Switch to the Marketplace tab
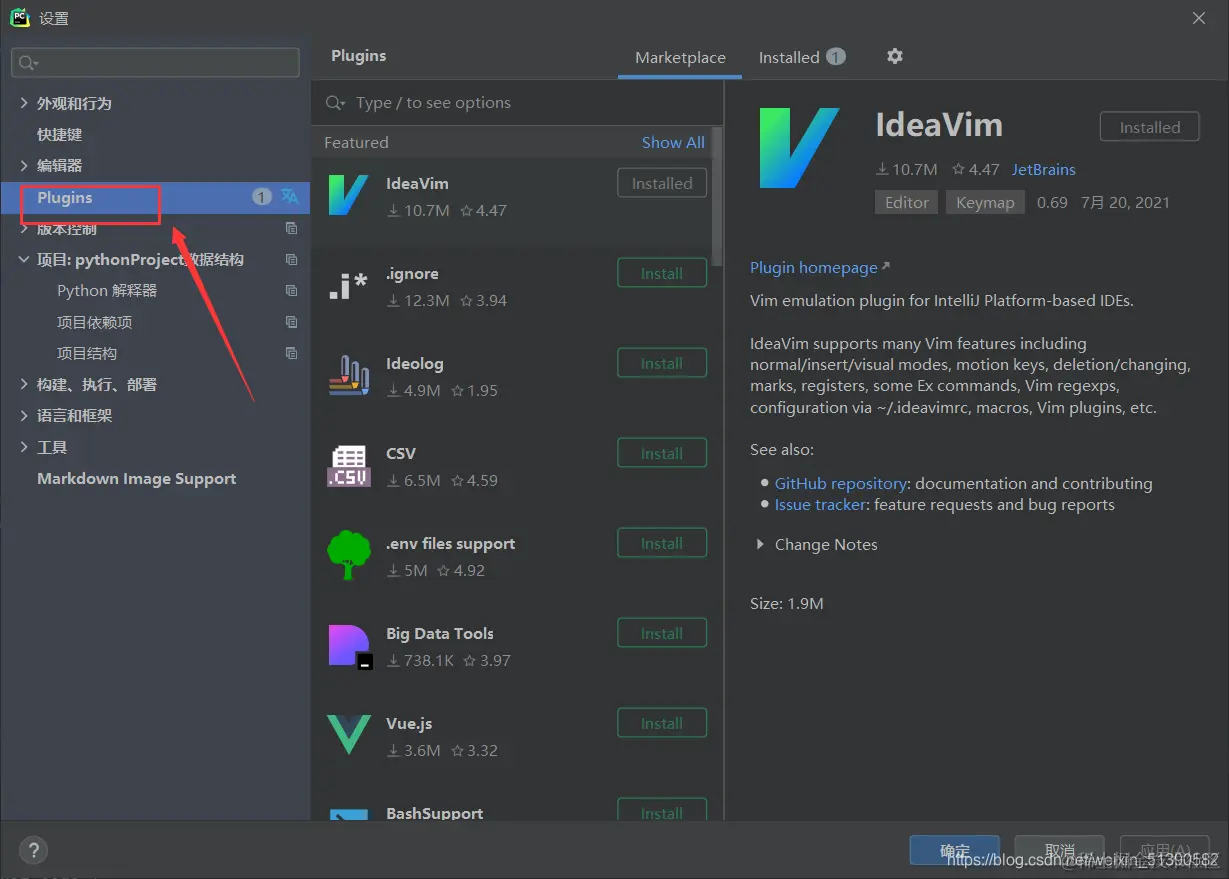This screenshot has width=1229, height=879. [680, 57]
